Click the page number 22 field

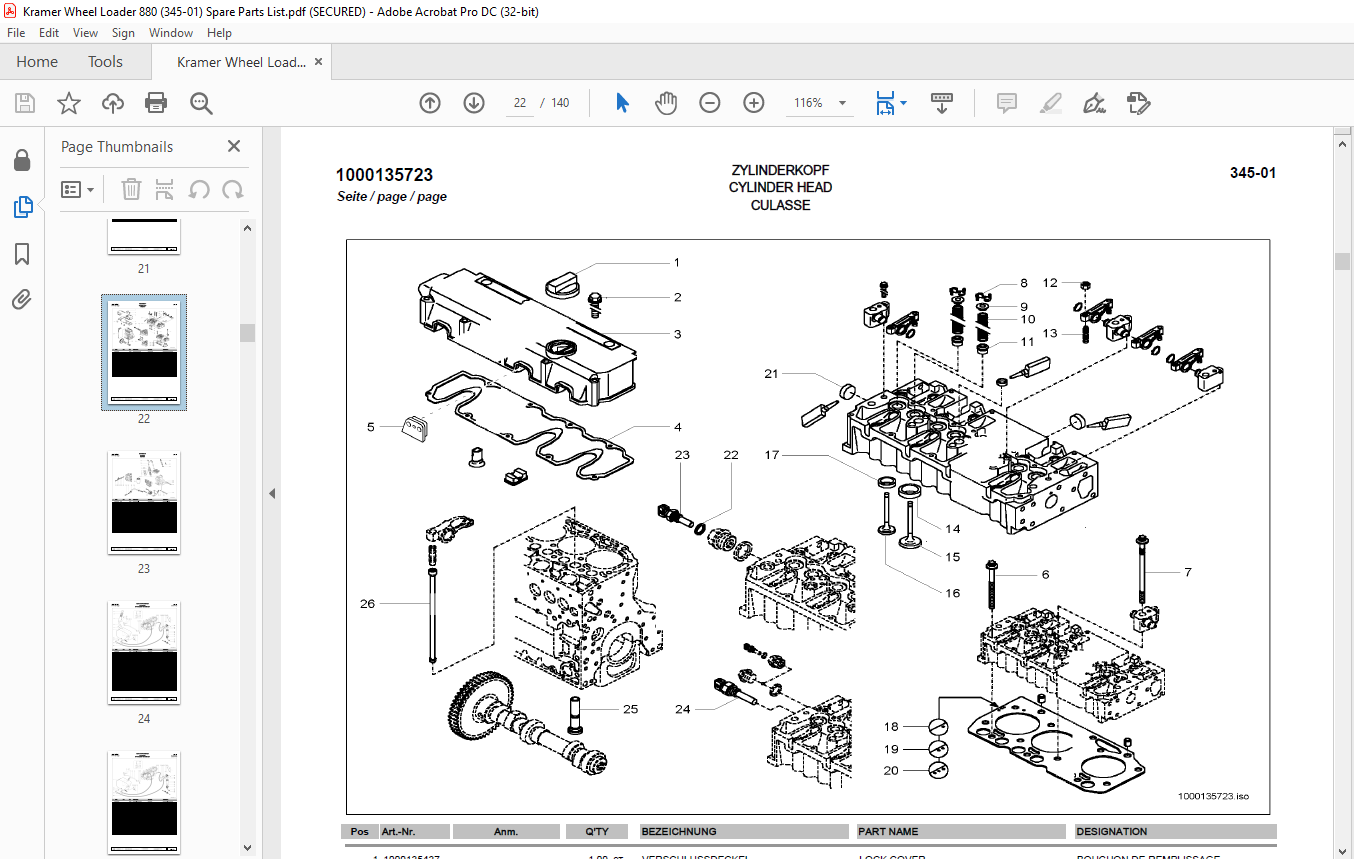coord(520,103)
